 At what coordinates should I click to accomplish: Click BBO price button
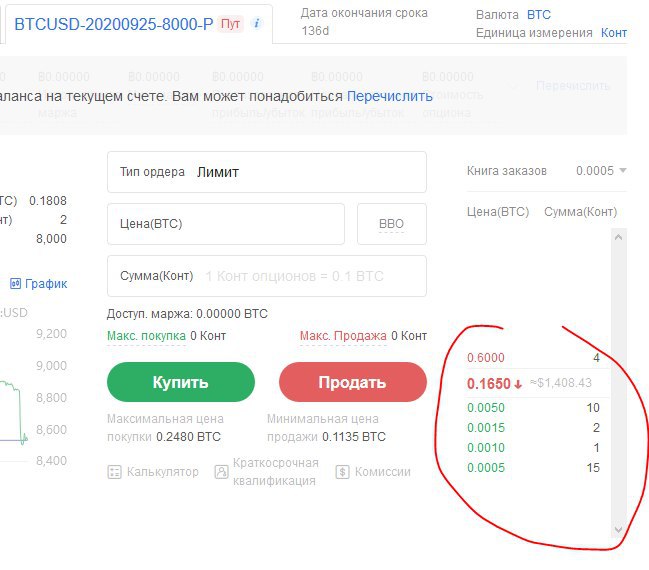point(392,224)
